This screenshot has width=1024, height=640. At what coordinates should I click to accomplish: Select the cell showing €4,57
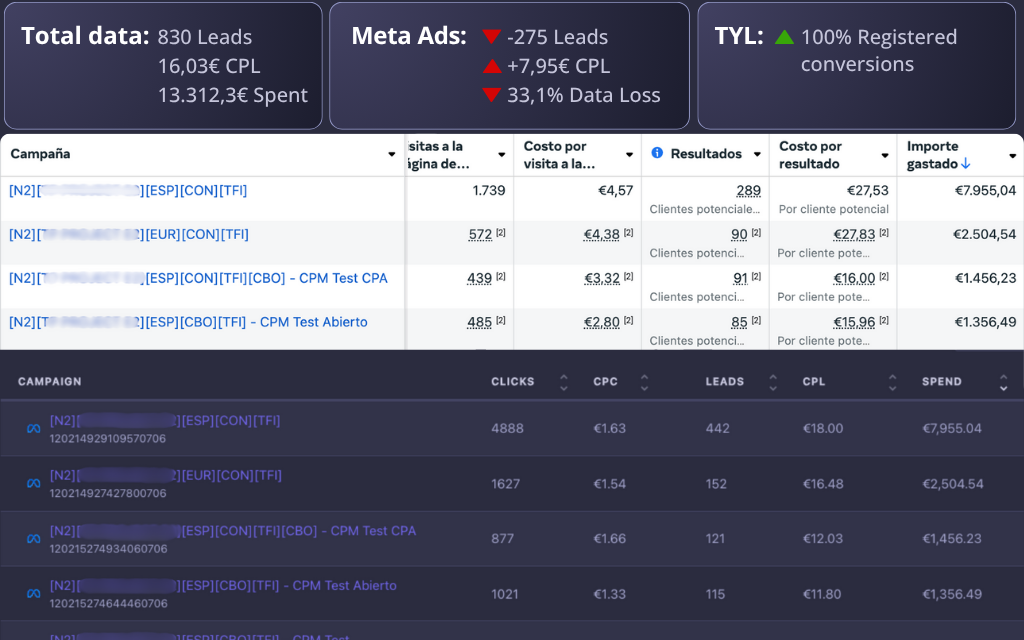(x=615, y=191)
